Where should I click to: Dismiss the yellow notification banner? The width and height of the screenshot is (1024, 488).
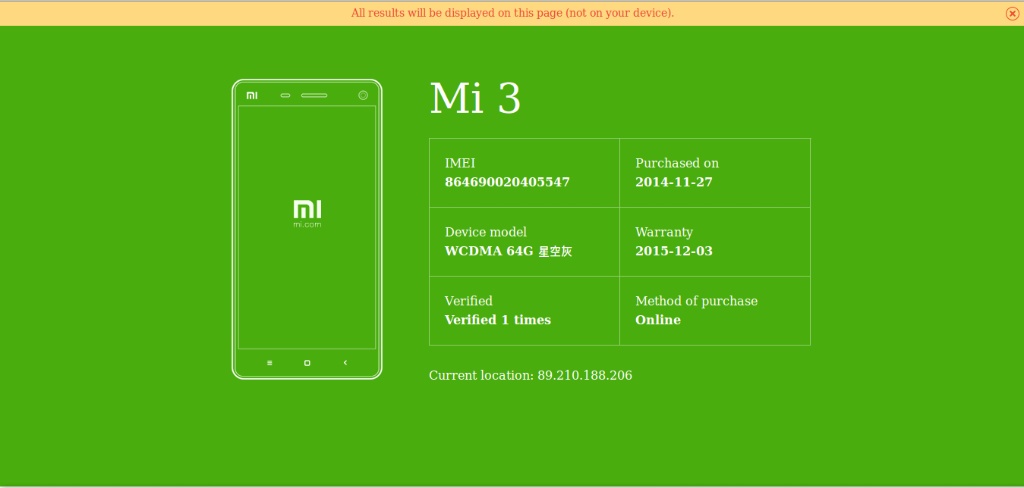(1012, 14)
